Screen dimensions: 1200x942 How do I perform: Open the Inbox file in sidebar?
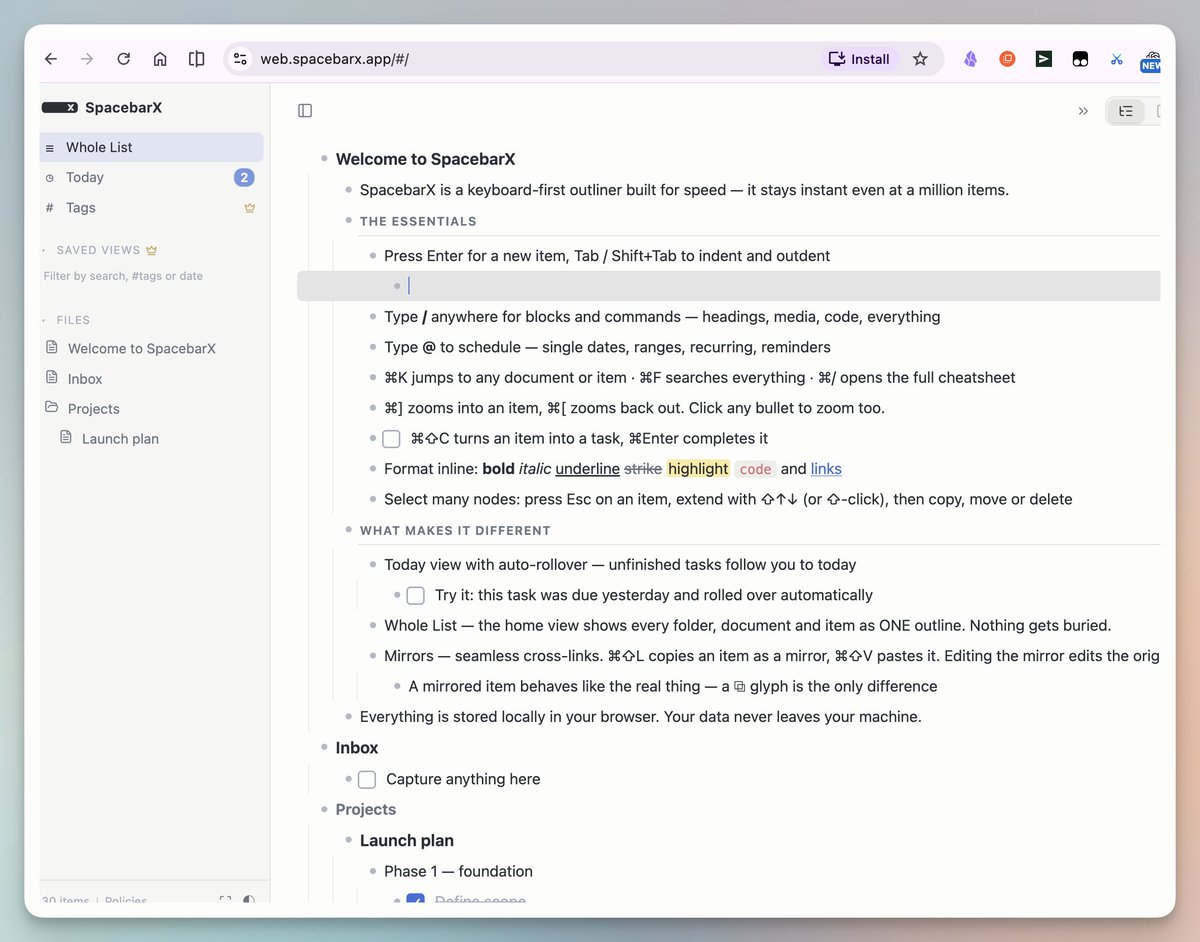[x=85, y=379]
